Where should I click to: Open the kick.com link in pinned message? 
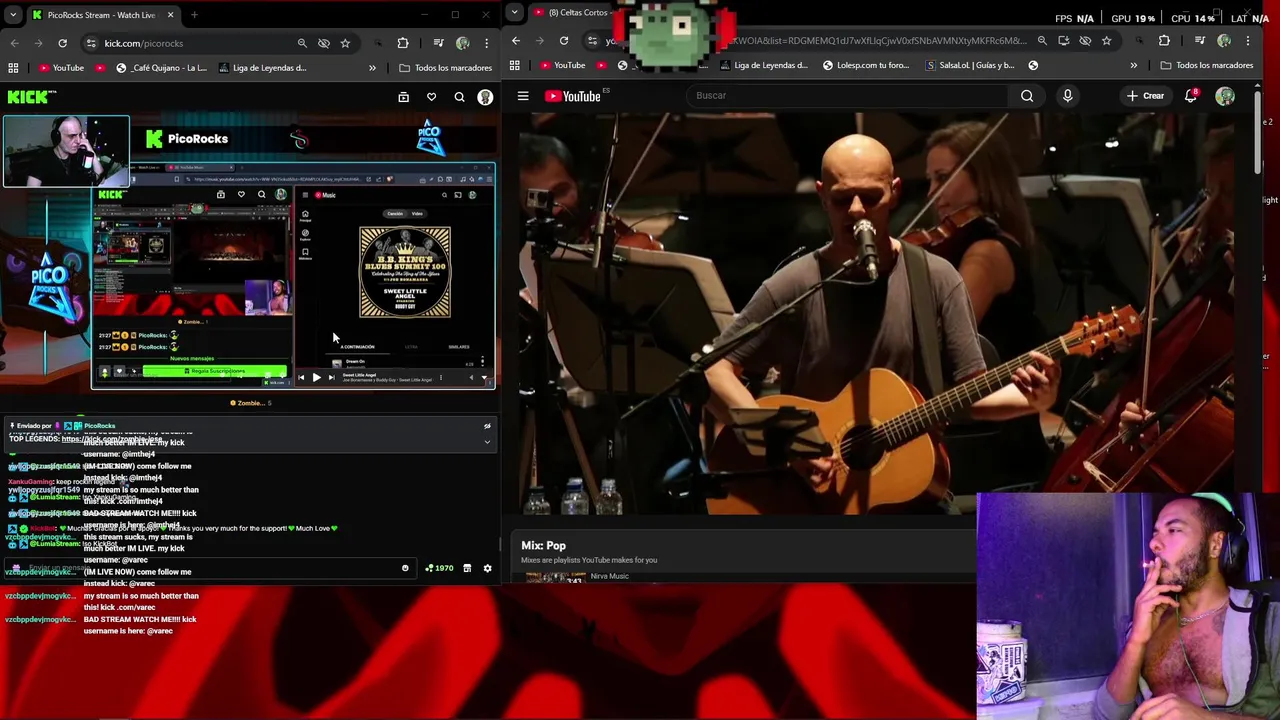110,439
